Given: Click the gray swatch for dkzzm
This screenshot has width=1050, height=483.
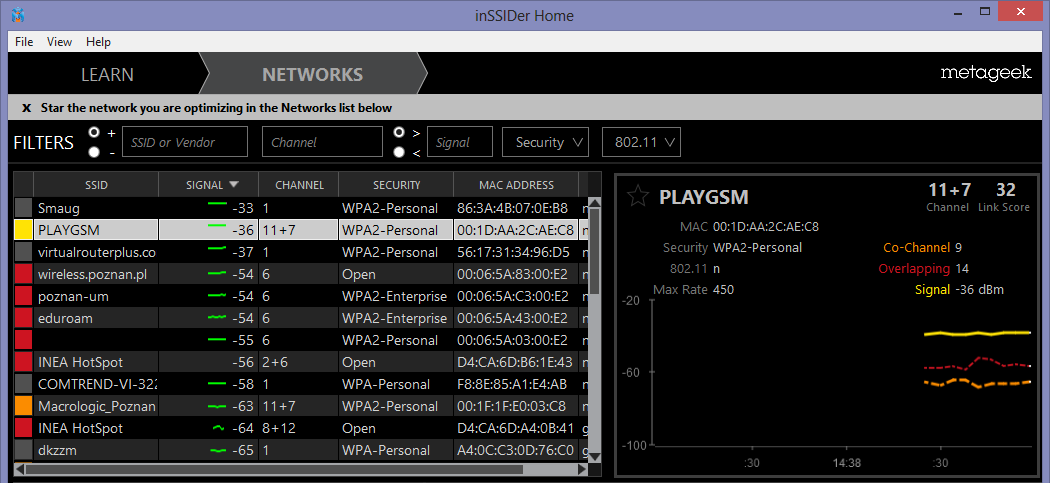Looking at the screenshot, I should (x=23, y=450).
